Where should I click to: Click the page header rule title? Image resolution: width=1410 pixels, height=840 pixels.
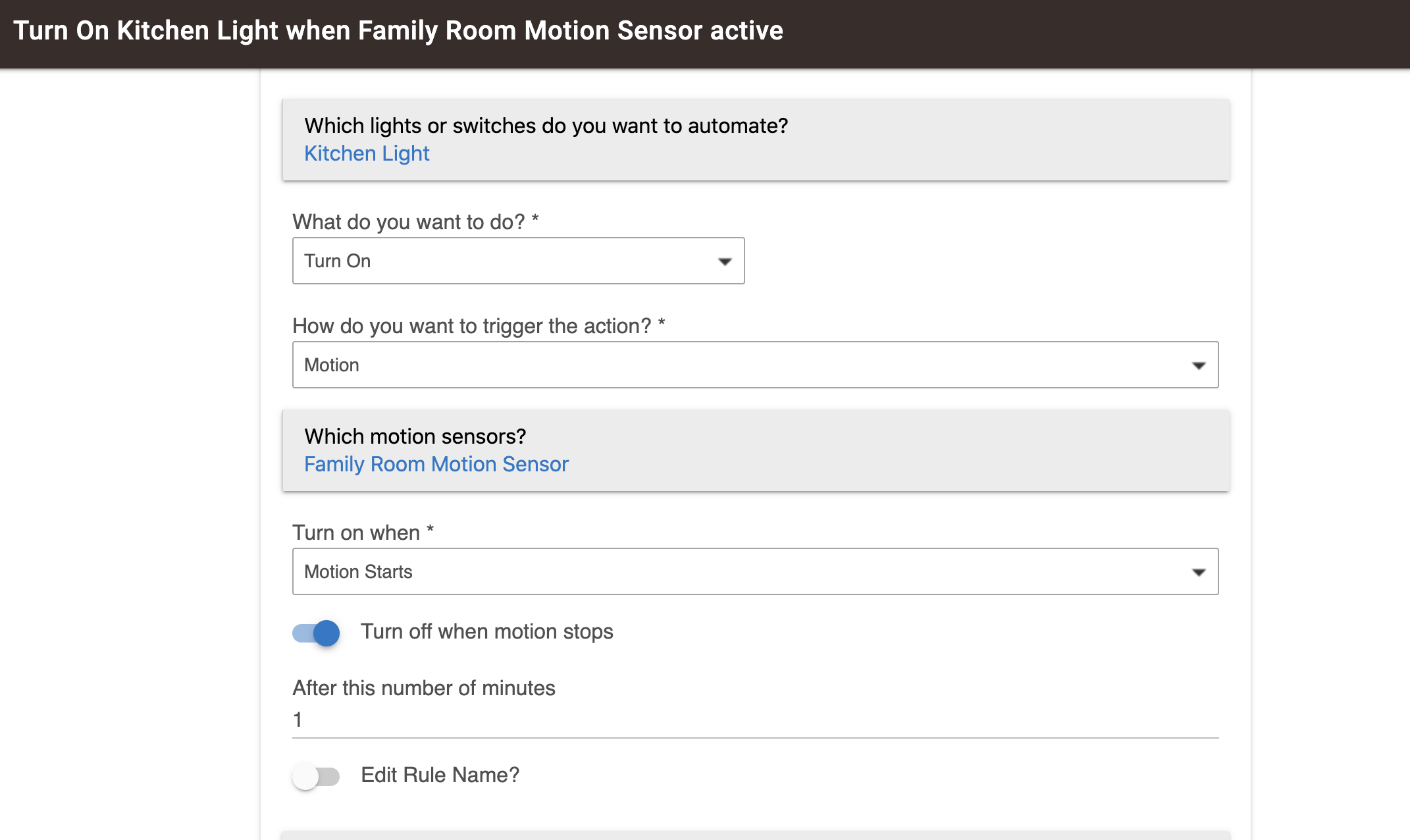(398, 31)
